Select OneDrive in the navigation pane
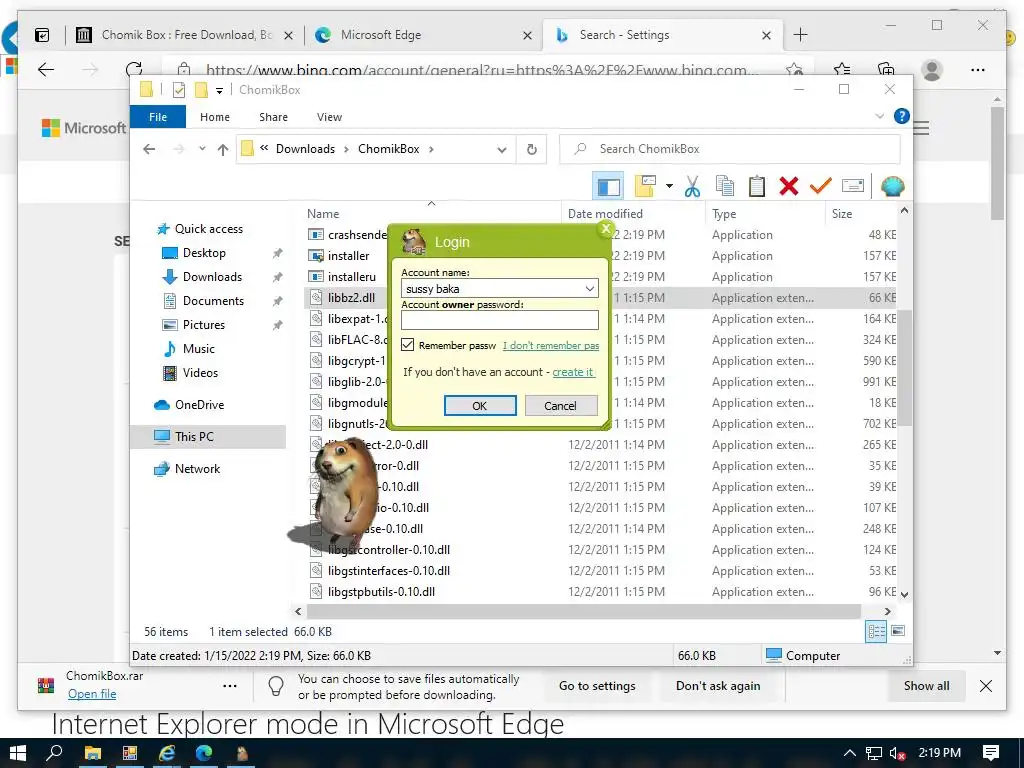This screenshot has width=1024, height=768. (199, 405)
